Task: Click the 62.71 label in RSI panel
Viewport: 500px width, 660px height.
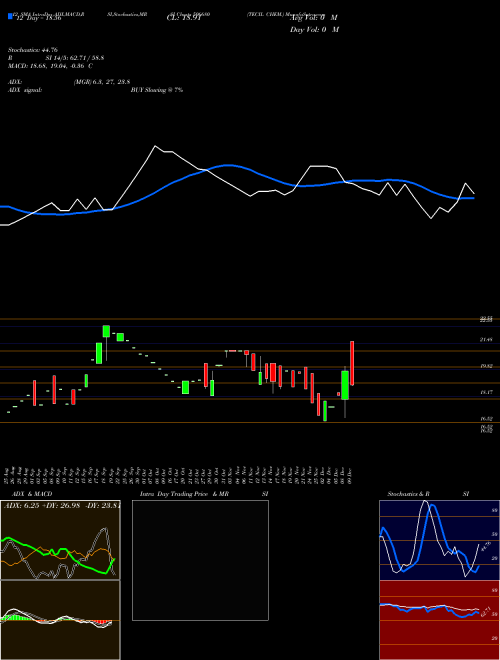Action: coord(485,611)
